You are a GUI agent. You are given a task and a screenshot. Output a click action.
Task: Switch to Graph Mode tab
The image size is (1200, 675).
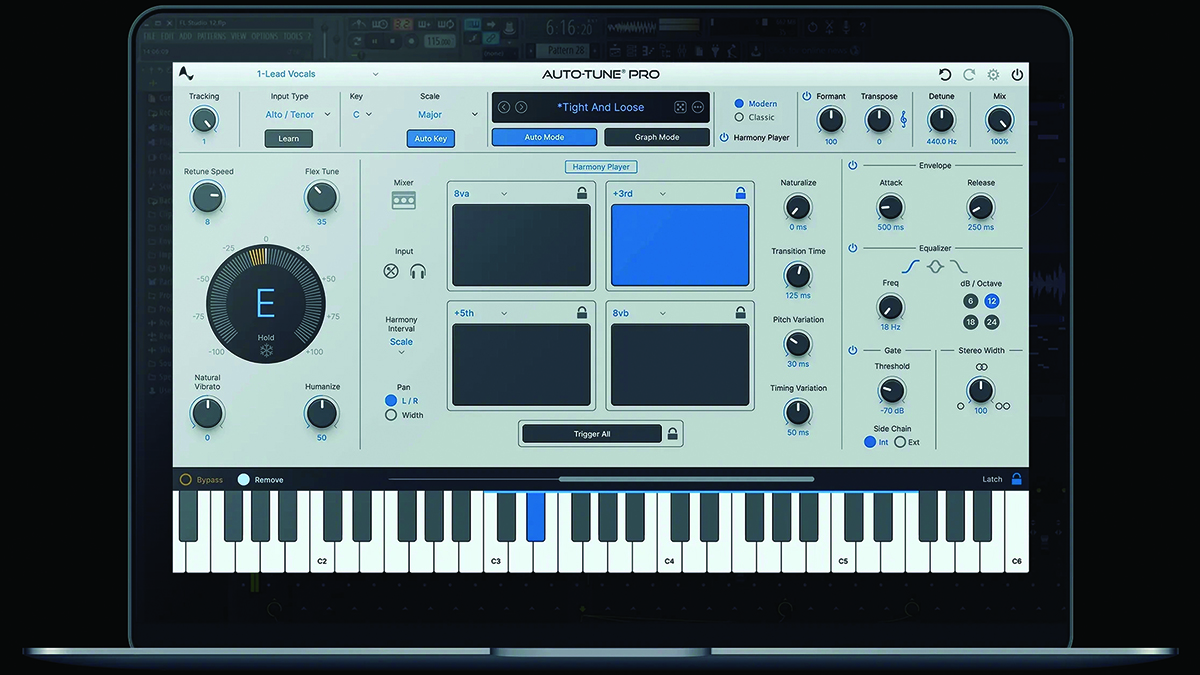tap(657, 137)
